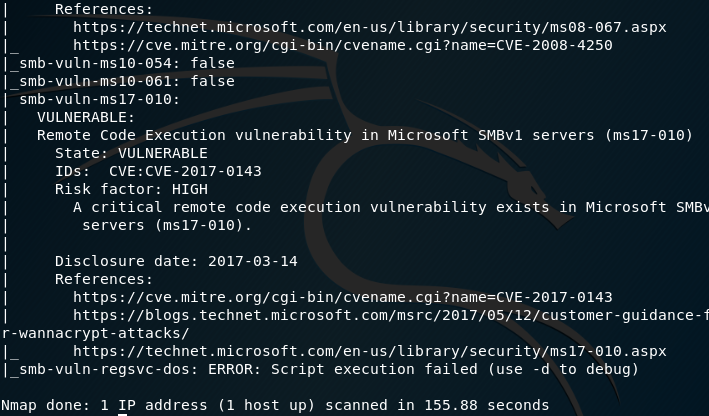Click the smb-vuln-ms10-061 false result line
Screen dimensions: 709x416
tap(127, 81)
